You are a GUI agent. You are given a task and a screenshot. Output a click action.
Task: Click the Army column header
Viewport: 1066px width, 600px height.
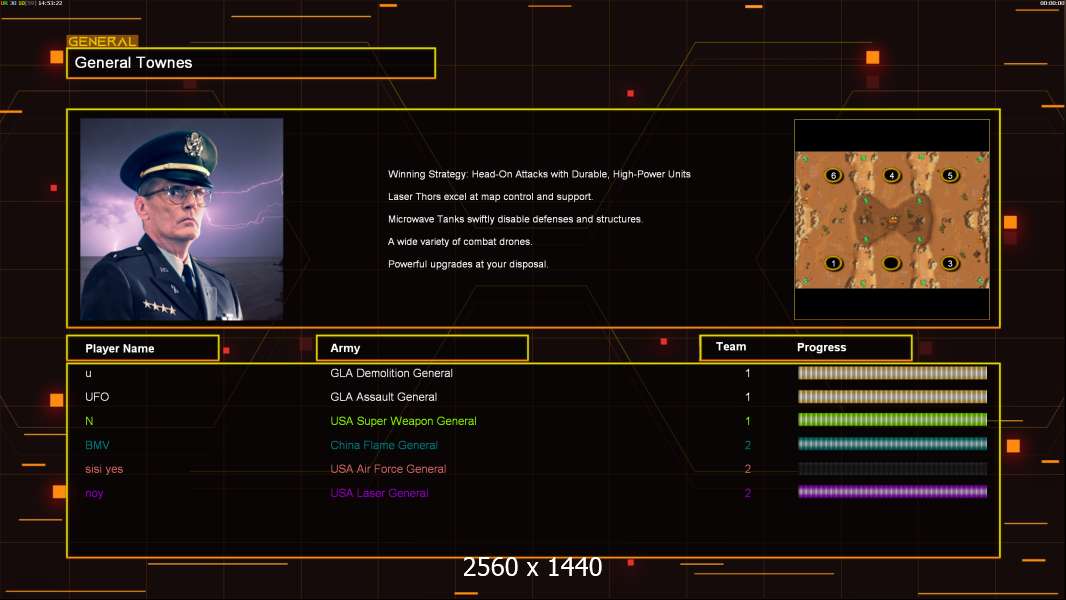422,348
